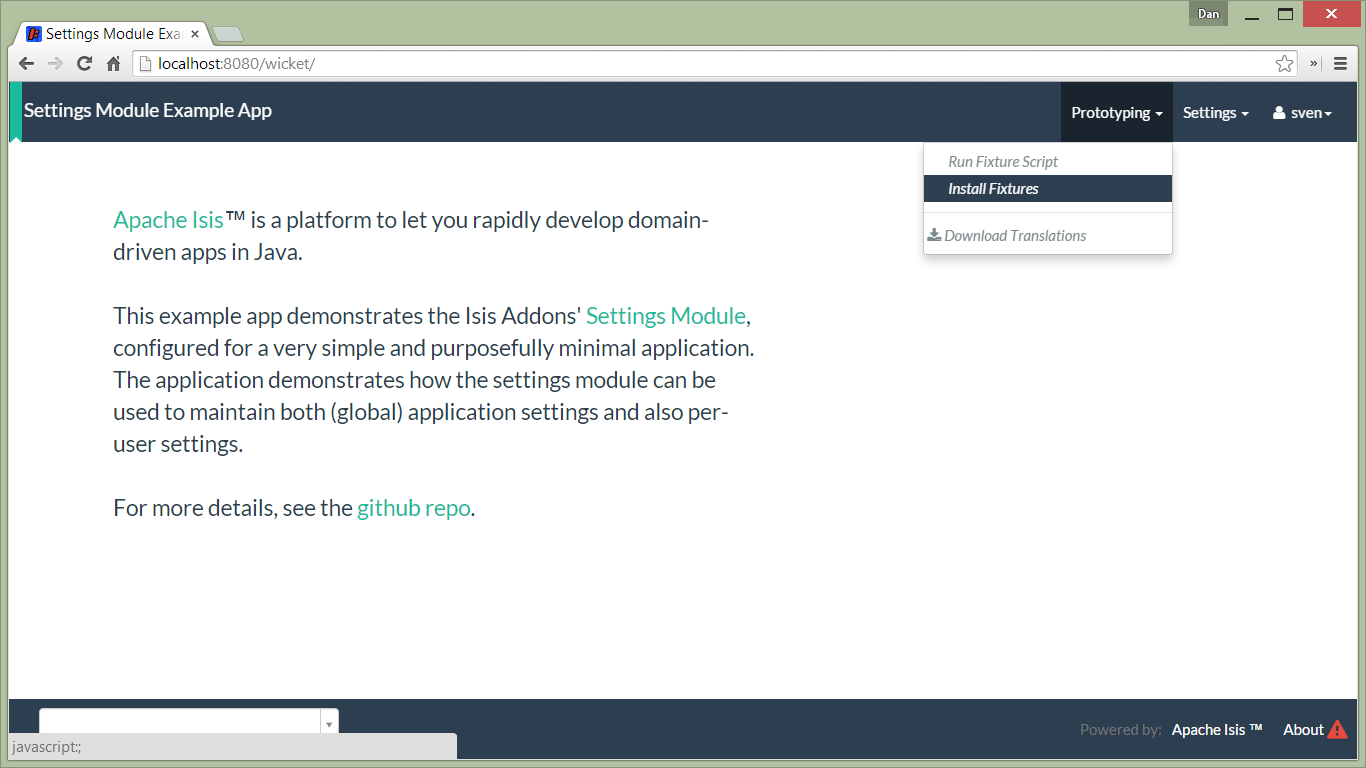Open the Chrome hamburger menu
The width and height of the screenshot is (1366, 768).
(1340, 63)
